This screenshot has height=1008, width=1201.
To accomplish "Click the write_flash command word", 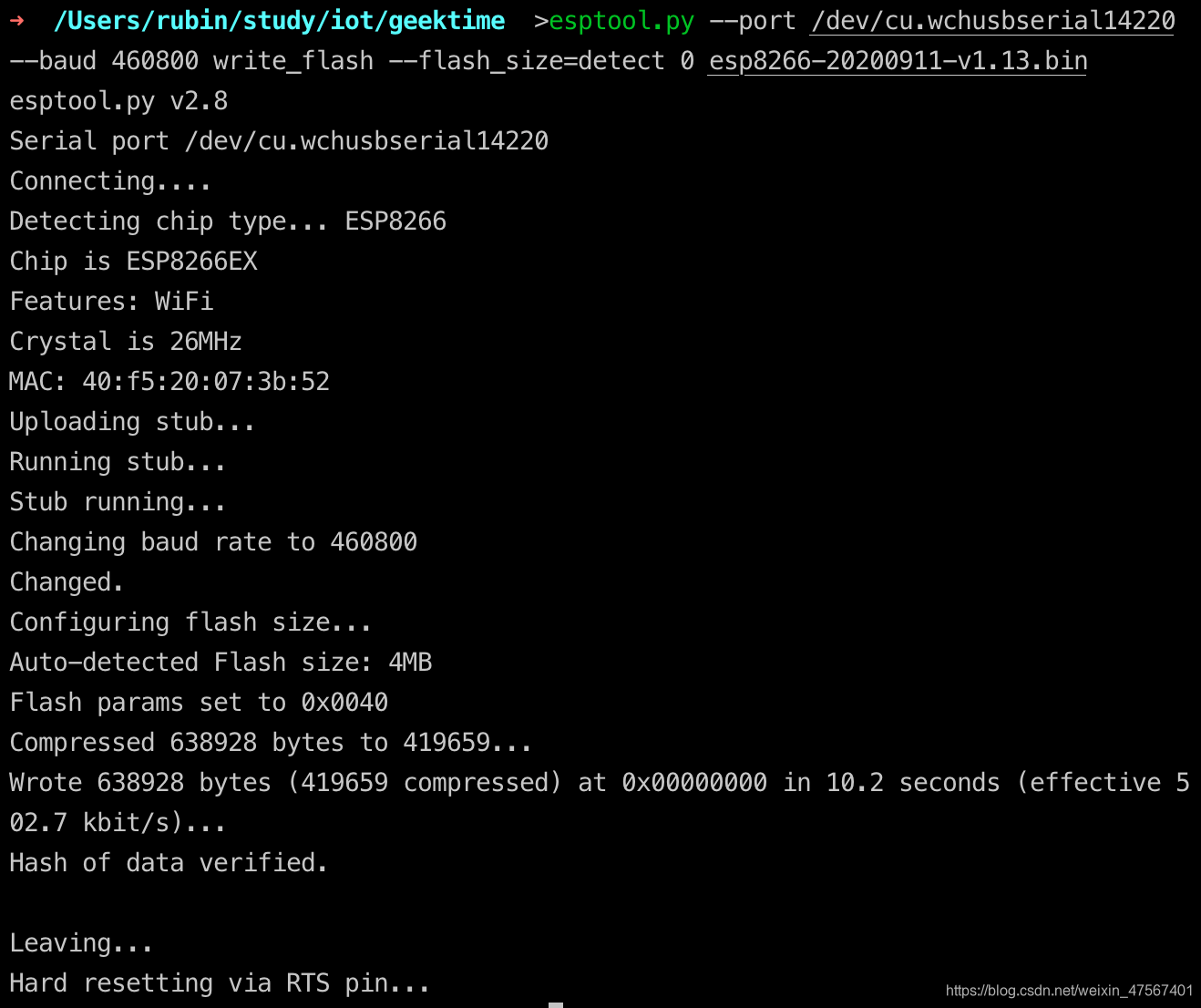I will point(293,61).
